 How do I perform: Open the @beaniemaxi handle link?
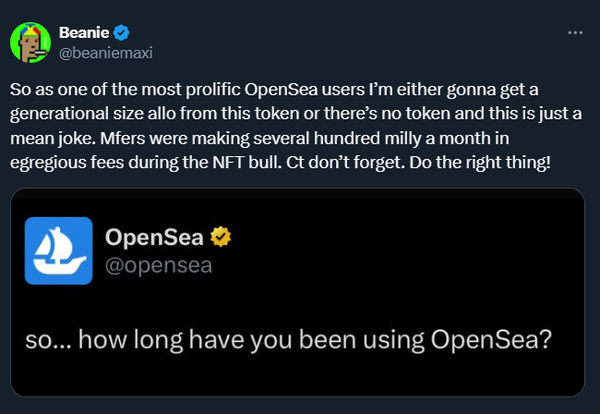click(x=106, y=52)
